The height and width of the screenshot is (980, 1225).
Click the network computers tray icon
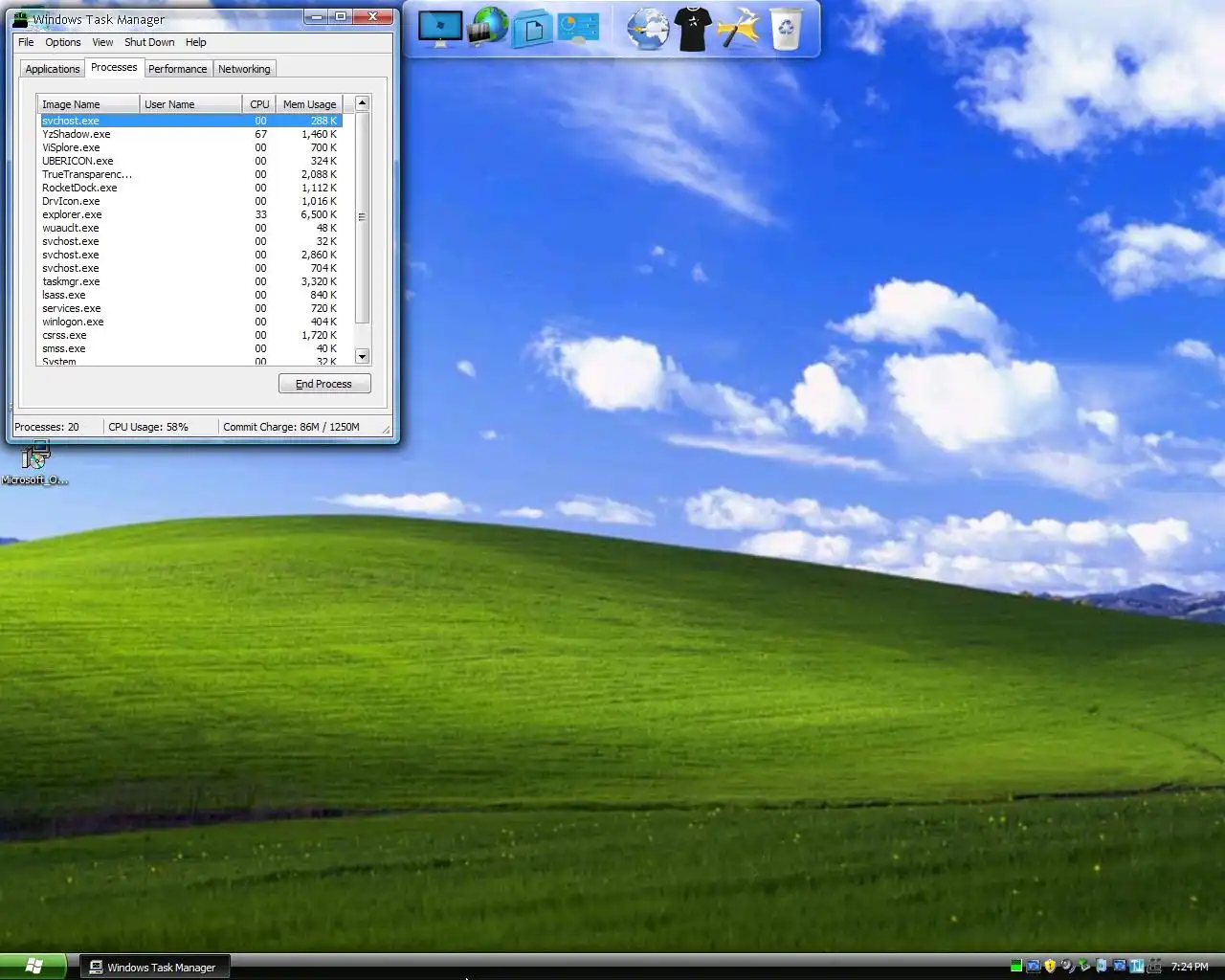coord(1154,966)
